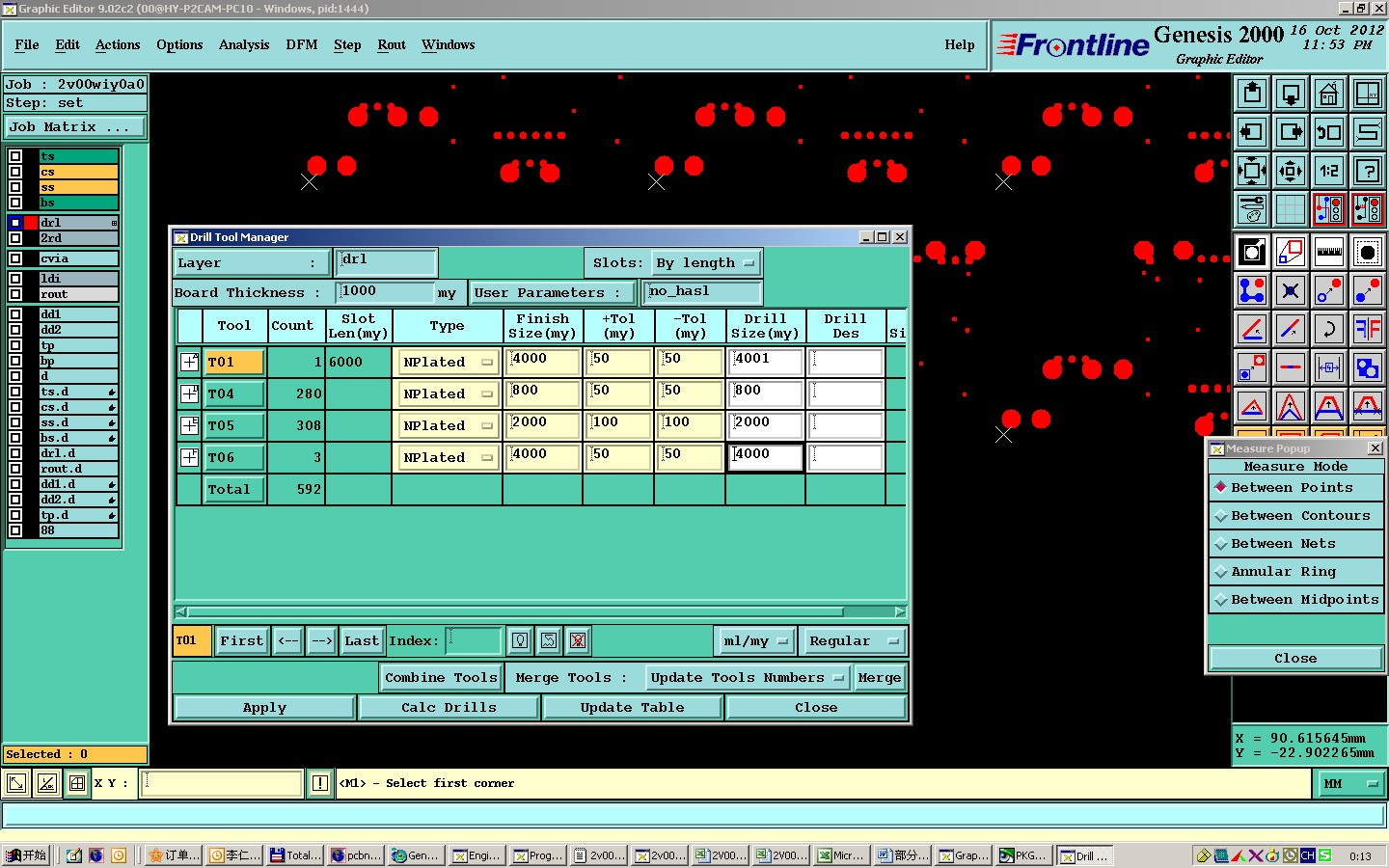Image resolution: width=1389 pixels, height=868 pixels.
Task: Toggle the 2rd layer checkbox
Action: coord(15,238)
